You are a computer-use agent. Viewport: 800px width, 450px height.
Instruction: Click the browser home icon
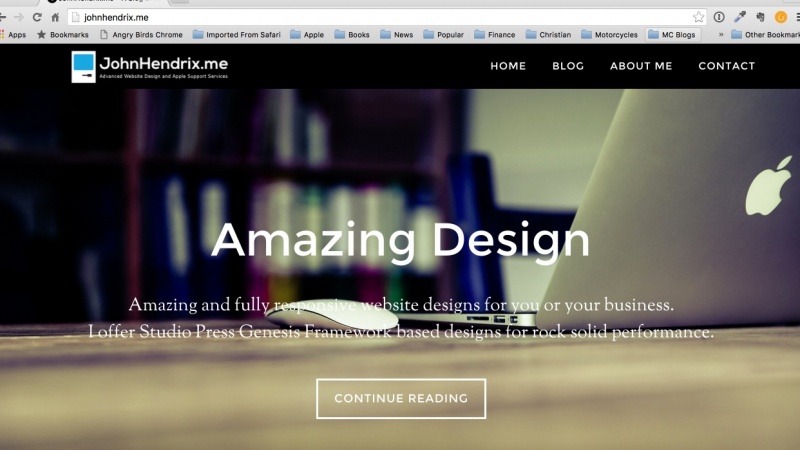(x=55, y=17)
